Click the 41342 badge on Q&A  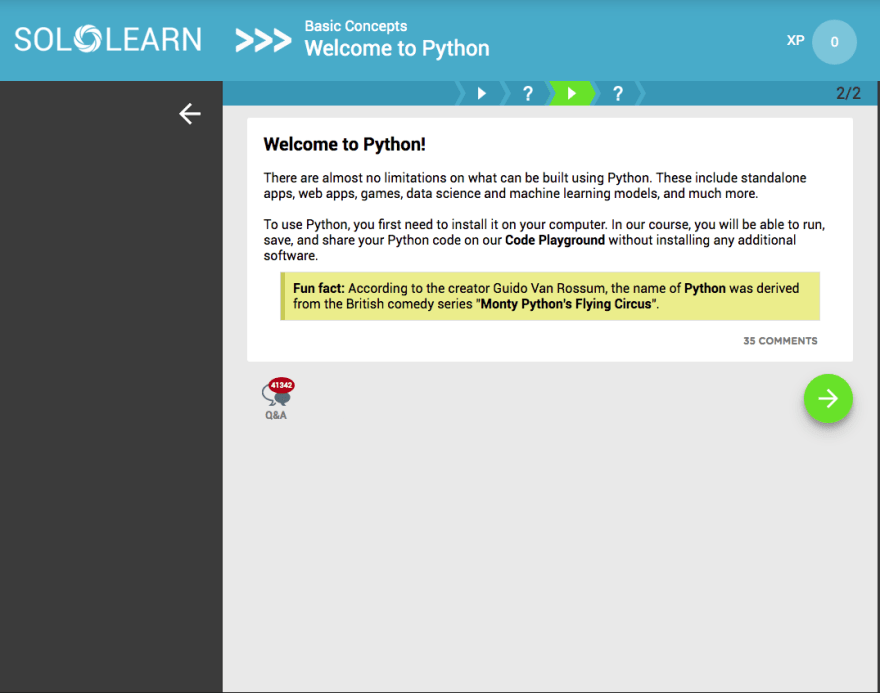point(282,385)
